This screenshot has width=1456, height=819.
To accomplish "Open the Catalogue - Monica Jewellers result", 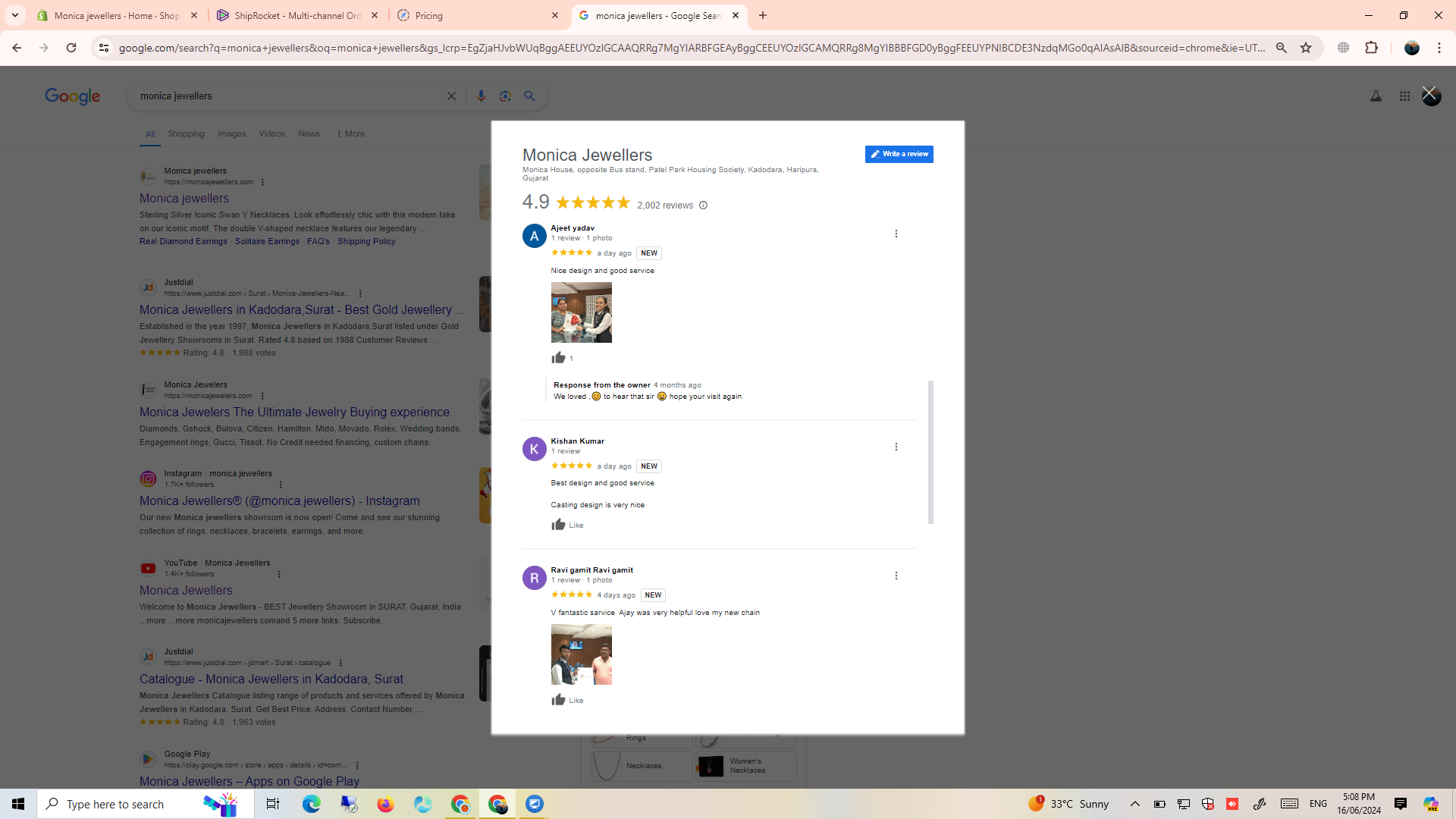I will [x=271, y=679].
